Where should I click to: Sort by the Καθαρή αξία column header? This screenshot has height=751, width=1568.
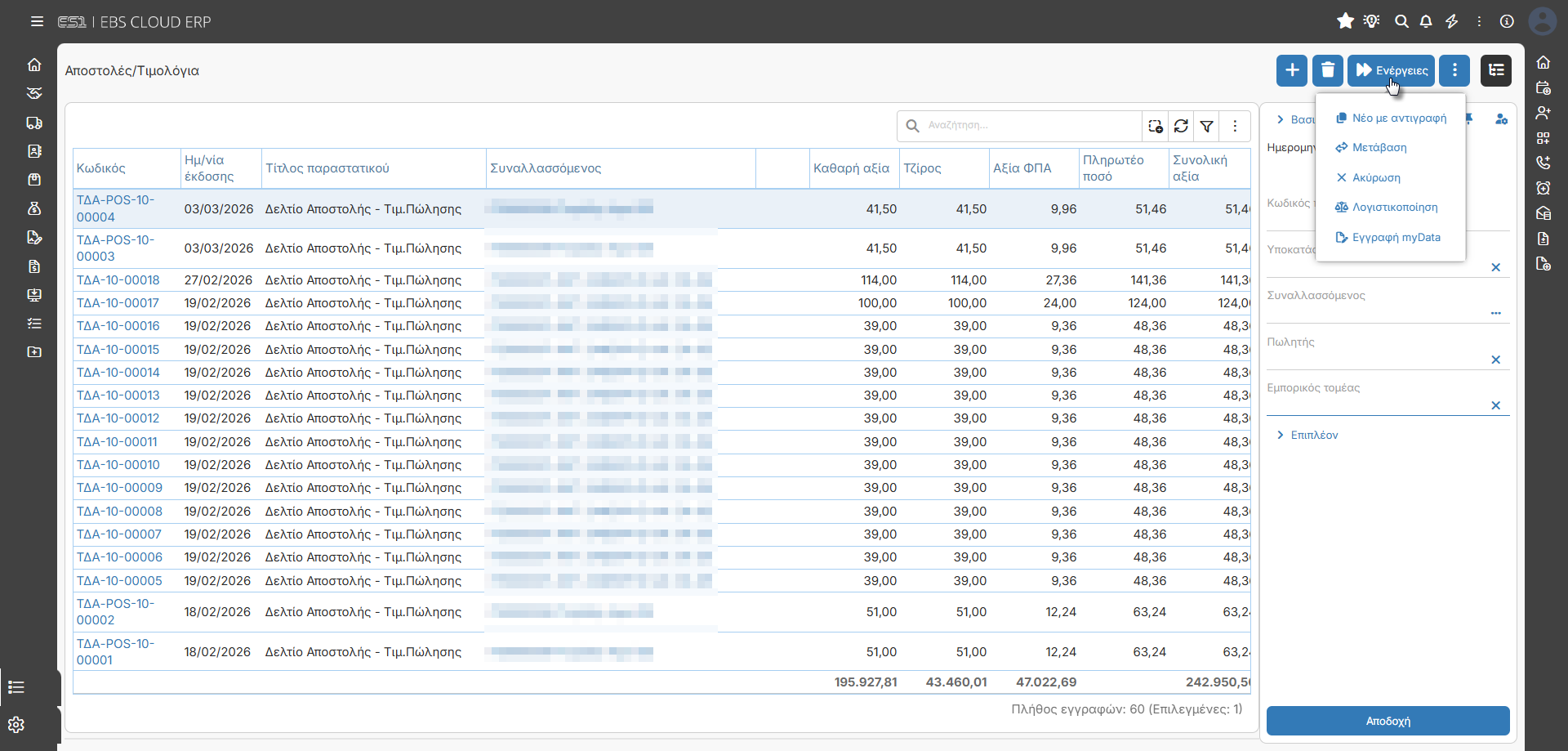(x=851, y=168)
